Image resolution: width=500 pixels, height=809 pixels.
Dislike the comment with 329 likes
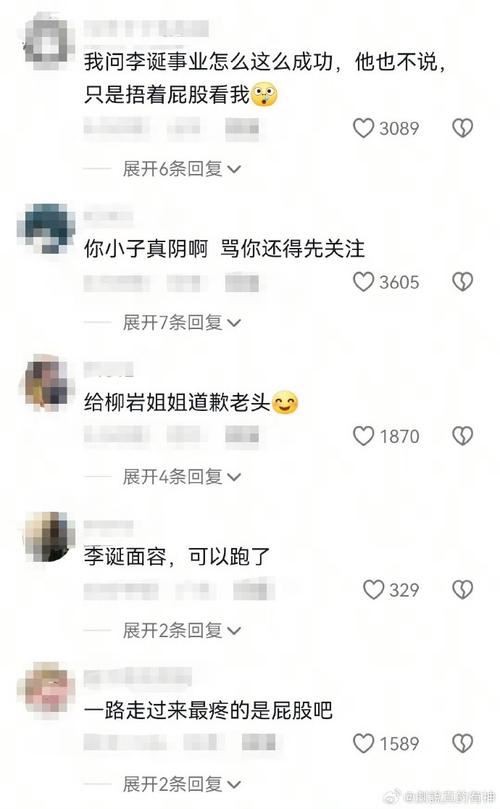tap(462, 590)
